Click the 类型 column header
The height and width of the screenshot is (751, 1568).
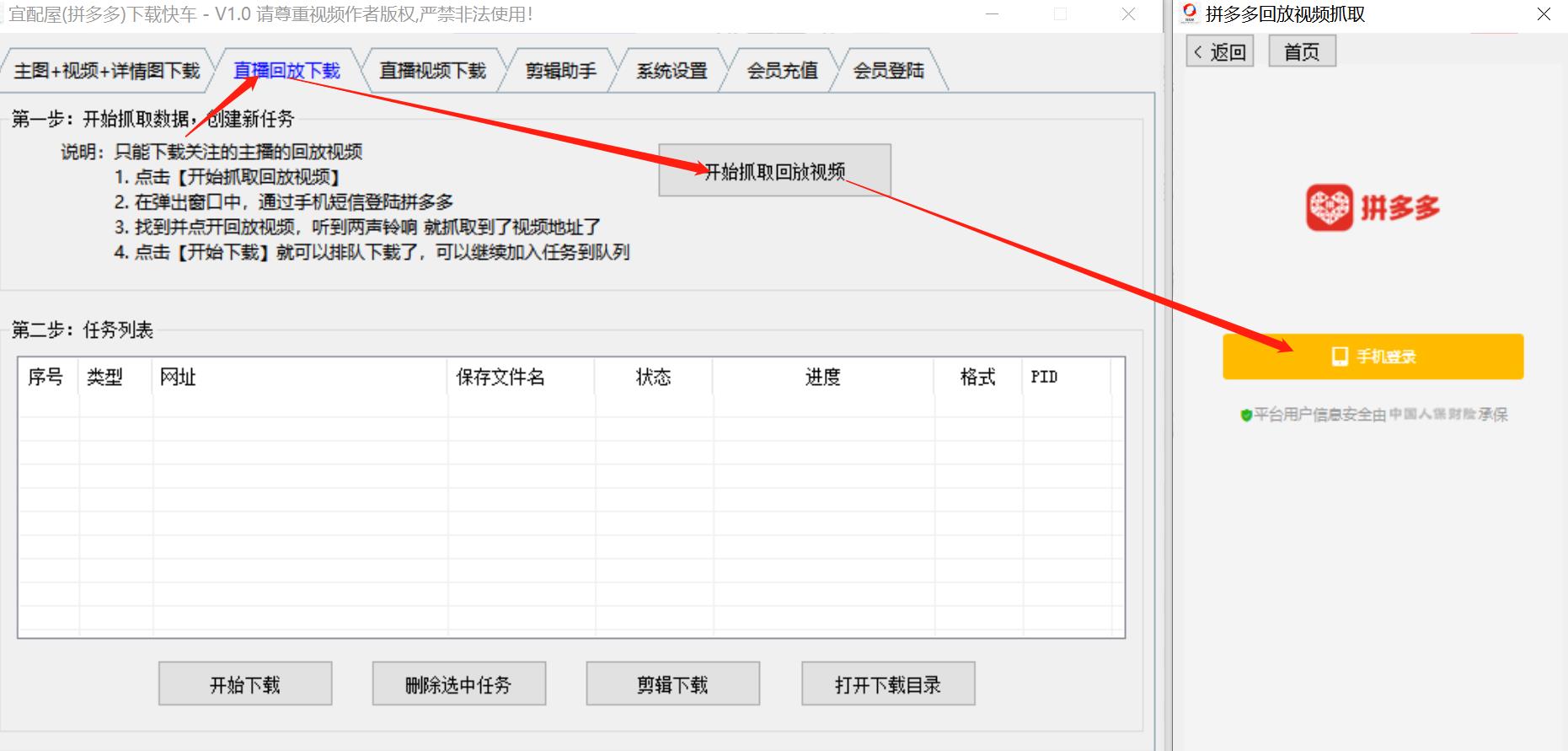coord(115,377)
